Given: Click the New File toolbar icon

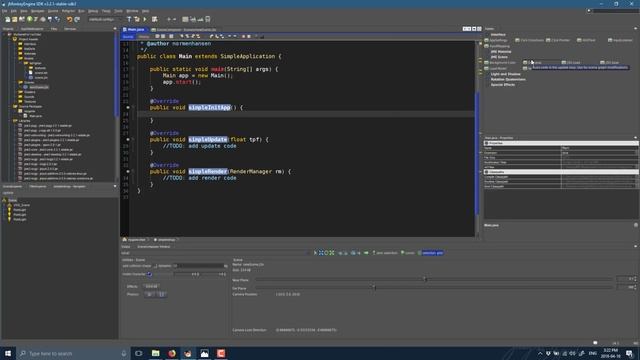Looking at the screenshot, I should 8,19.
